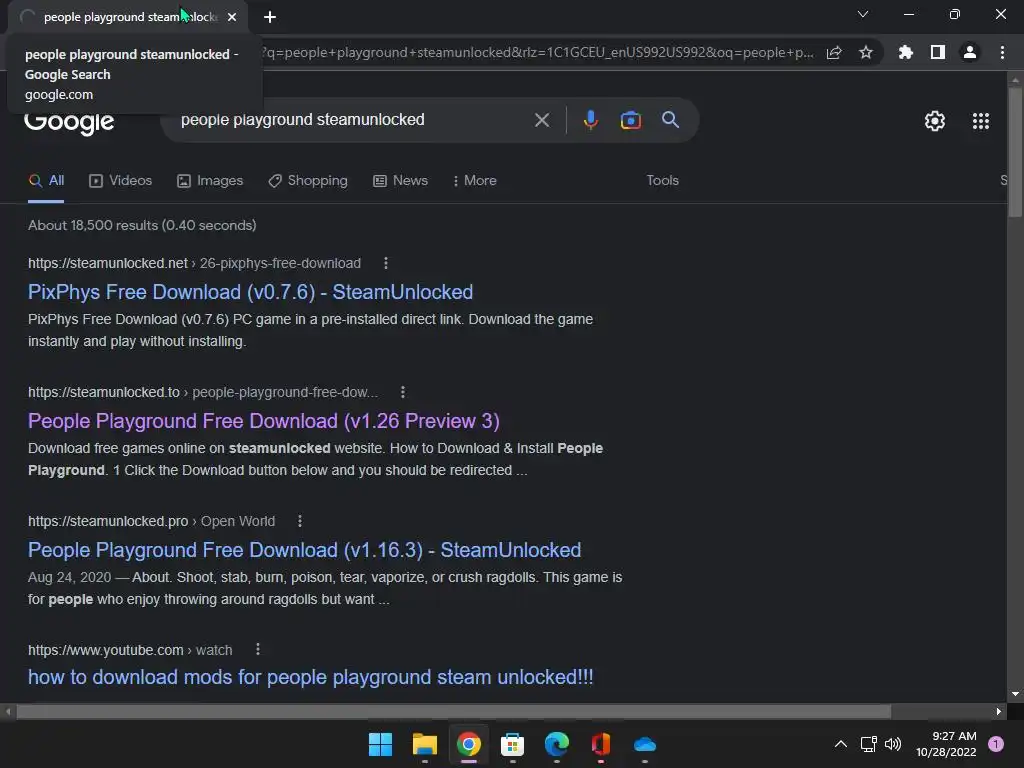Open People Playground v1.16.3 SteamUnlocked link
This screenshot has width=1024, height=768.
304,550
